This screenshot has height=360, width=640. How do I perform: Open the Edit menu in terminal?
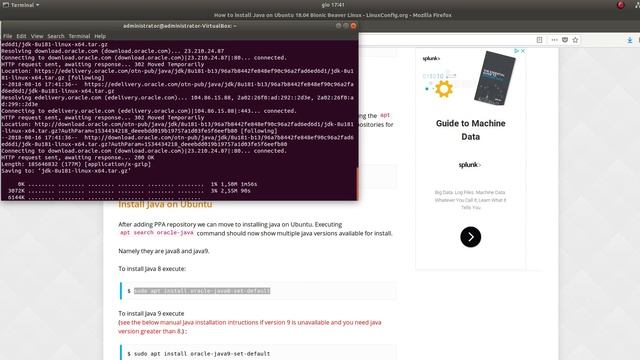pos(21,36)
